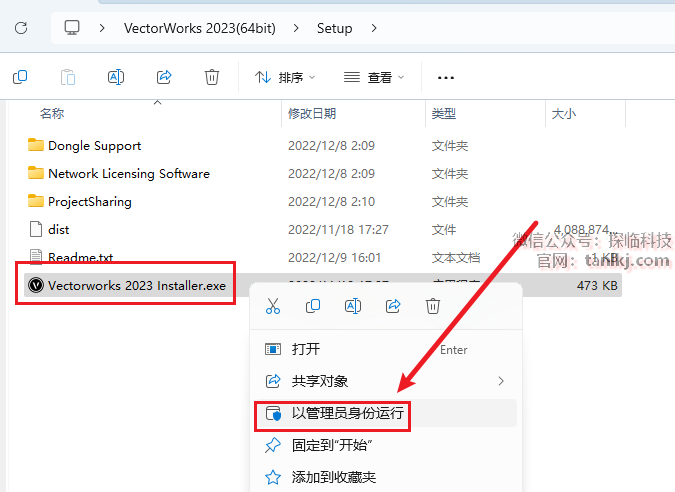675x492 pixels.
Task: Click the Cut scissors icon in context menu
Action: point(273,306)
